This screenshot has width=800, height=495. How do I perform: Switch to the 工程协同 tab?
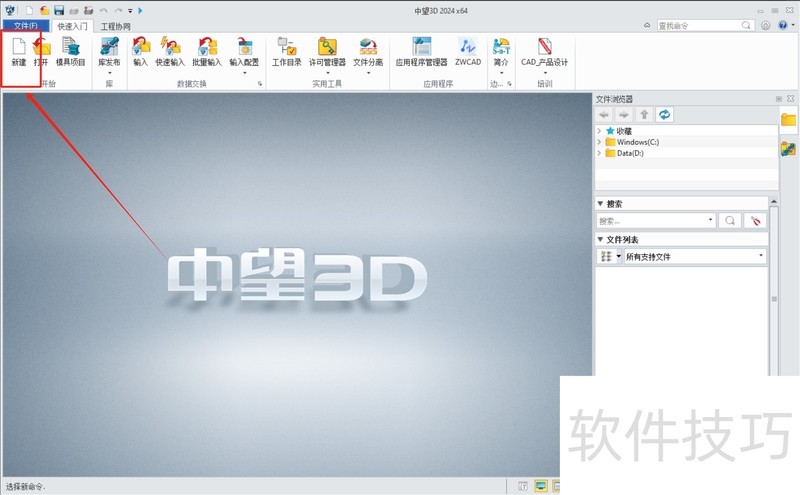tap(115, 26)
